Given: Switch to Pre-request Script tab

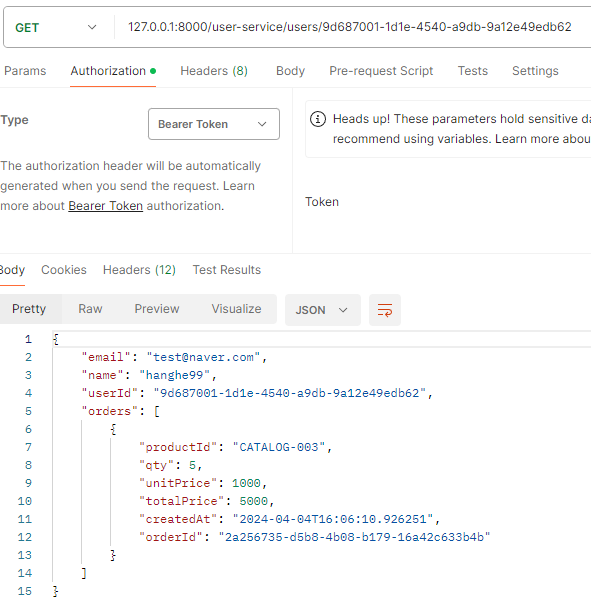Looking at the screenshot, I should (x=381, y=71).
